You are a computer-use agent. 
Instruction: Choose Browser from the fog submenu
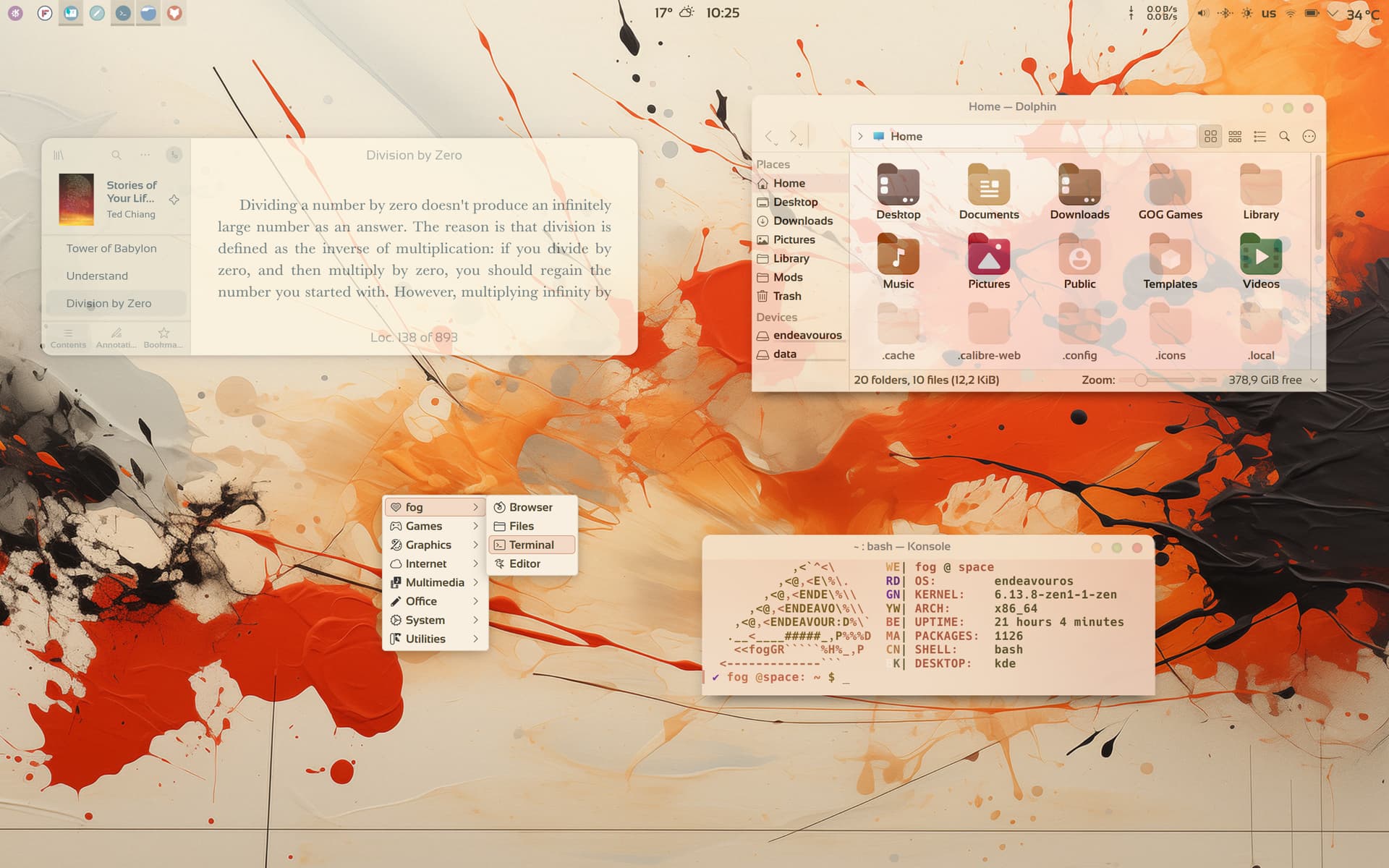pyautogui.click(x=532, y=507)
